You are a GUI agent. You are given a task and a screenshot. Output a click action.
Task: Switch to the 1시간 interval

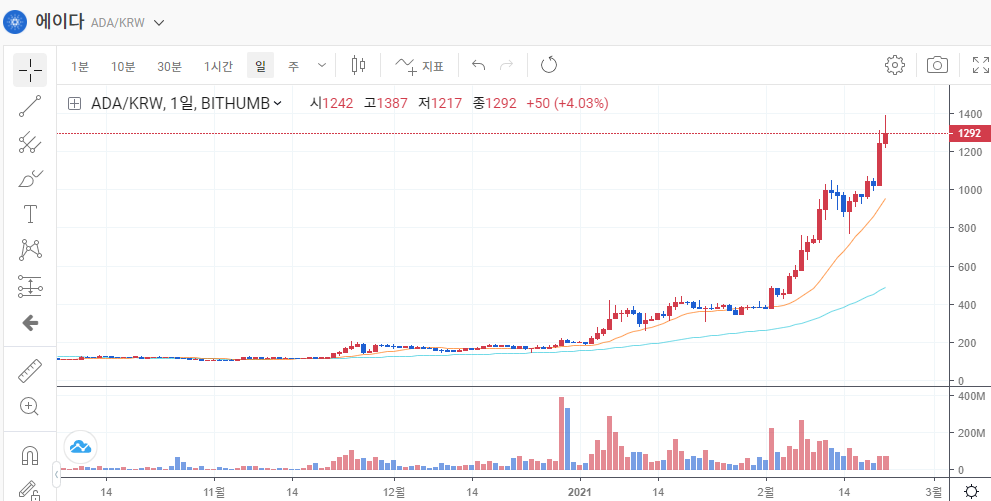(218, 66)
